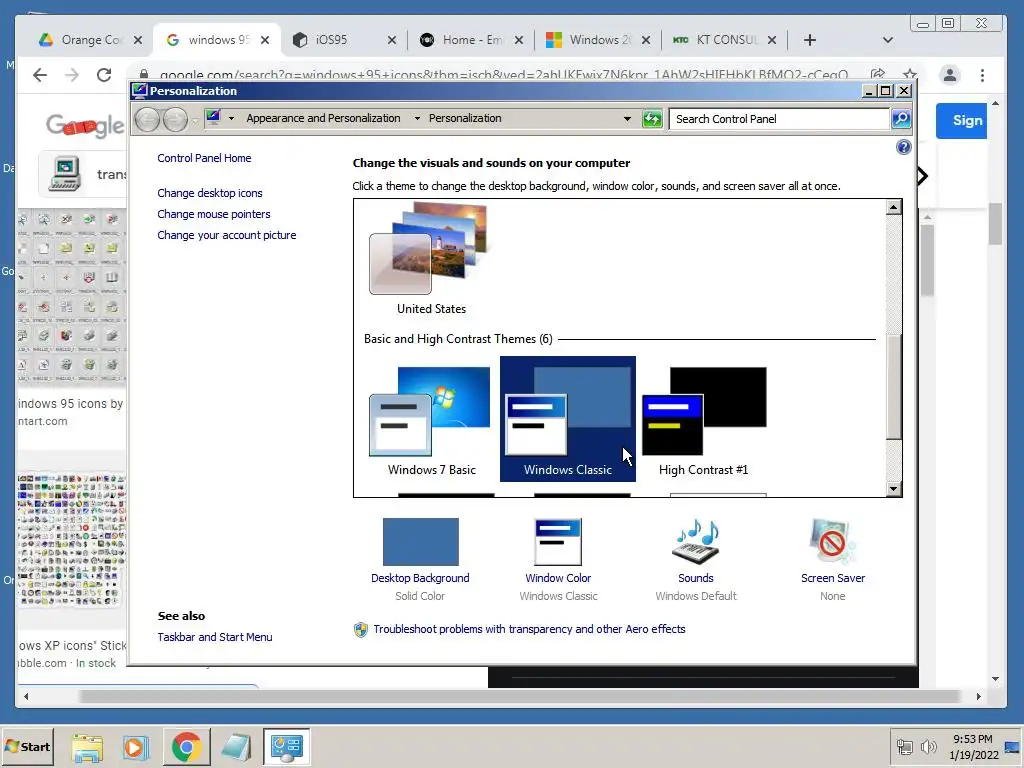Click the Chrome URL address bar

click(503, 74)
